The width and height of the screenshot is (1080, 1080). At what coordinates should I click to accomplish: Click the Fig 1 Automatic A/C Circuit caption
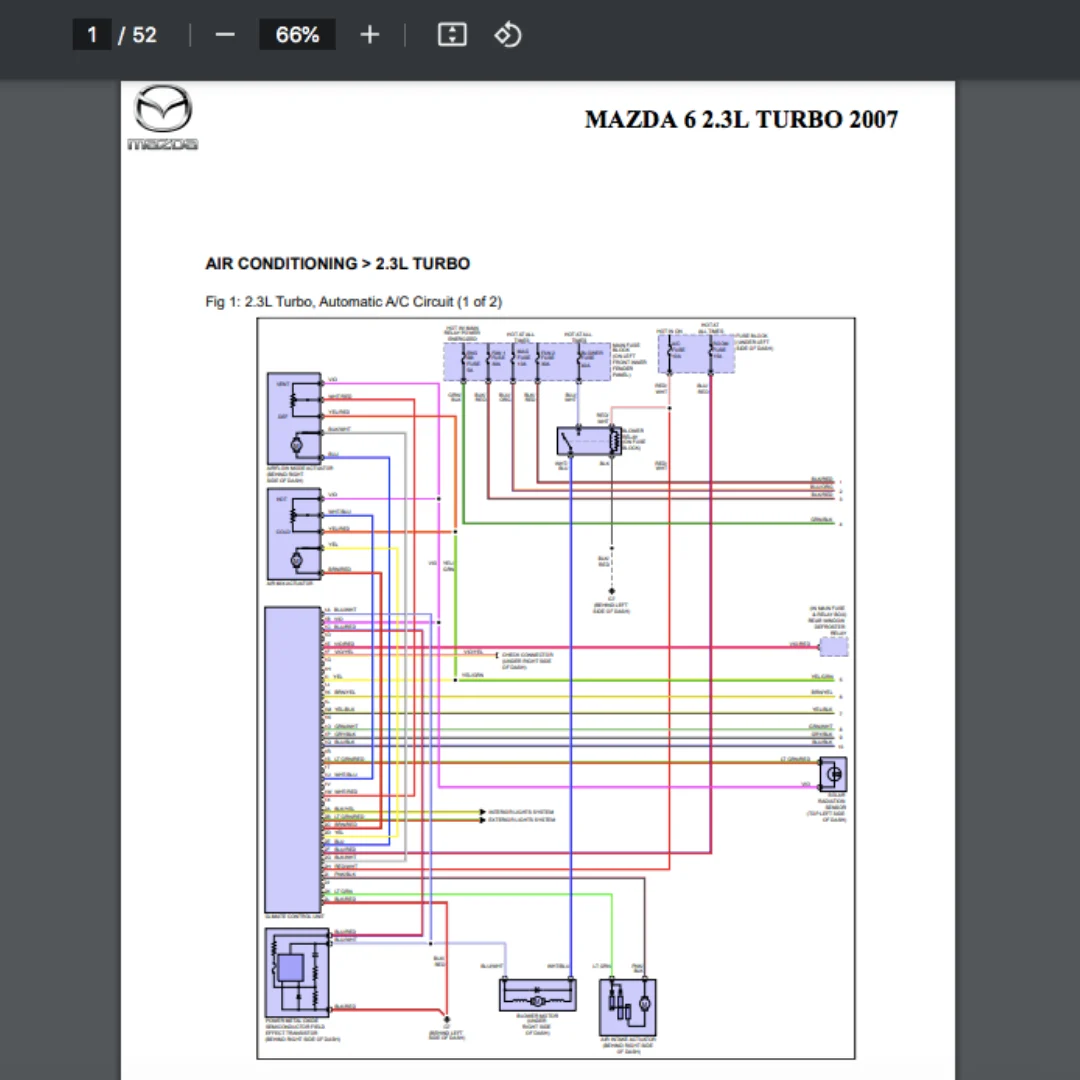(x=353, y=302)
